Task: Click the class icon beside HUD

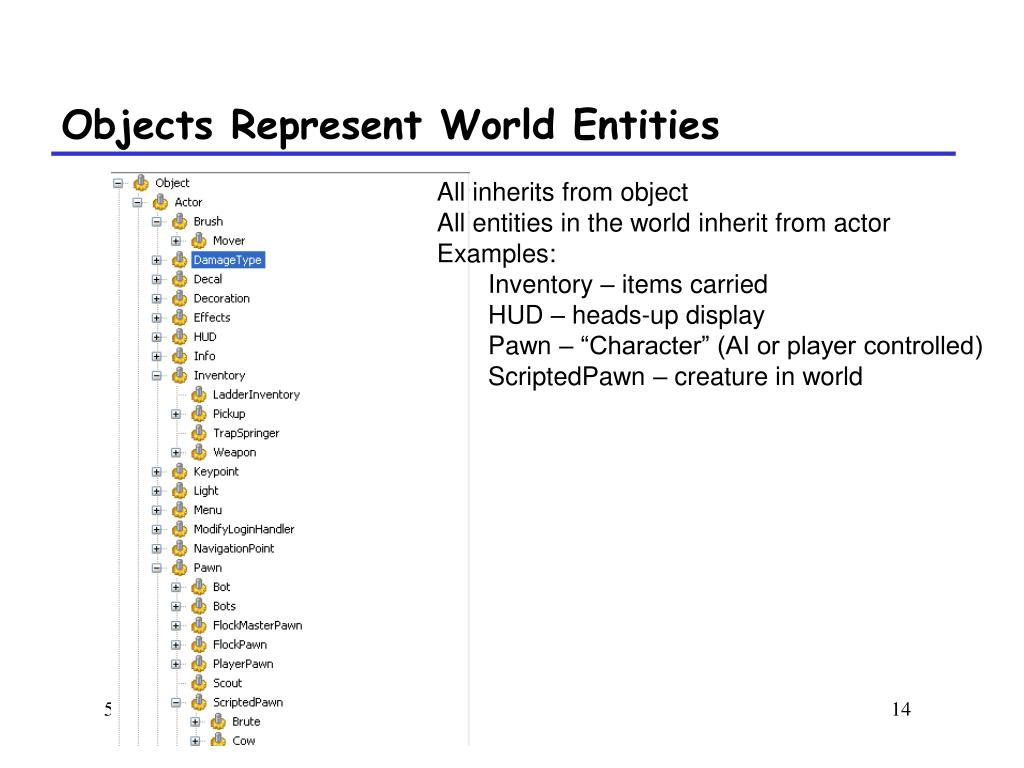Action: [180, 337]
